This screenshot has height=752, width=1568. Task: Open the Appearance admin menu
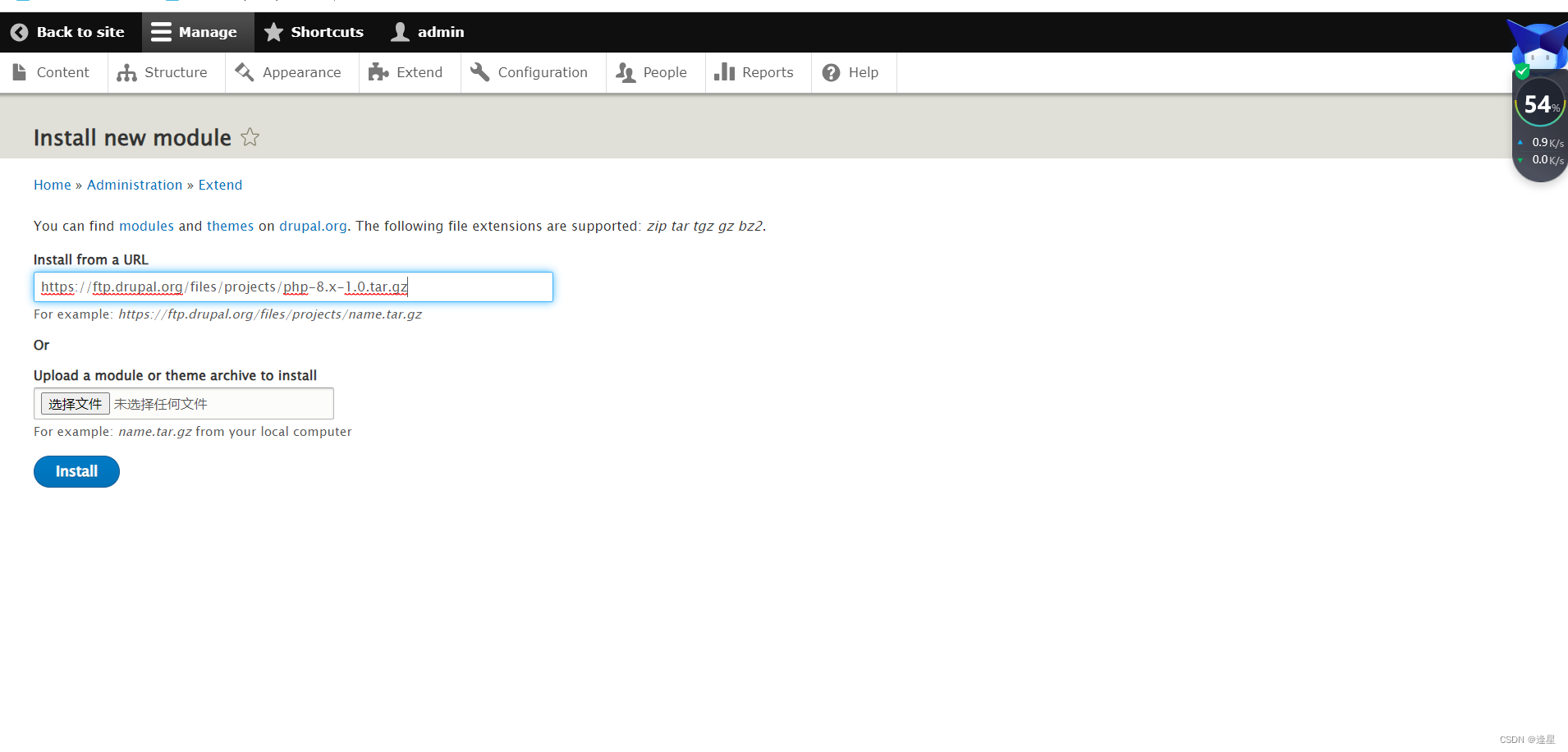(x=292, y=73)
